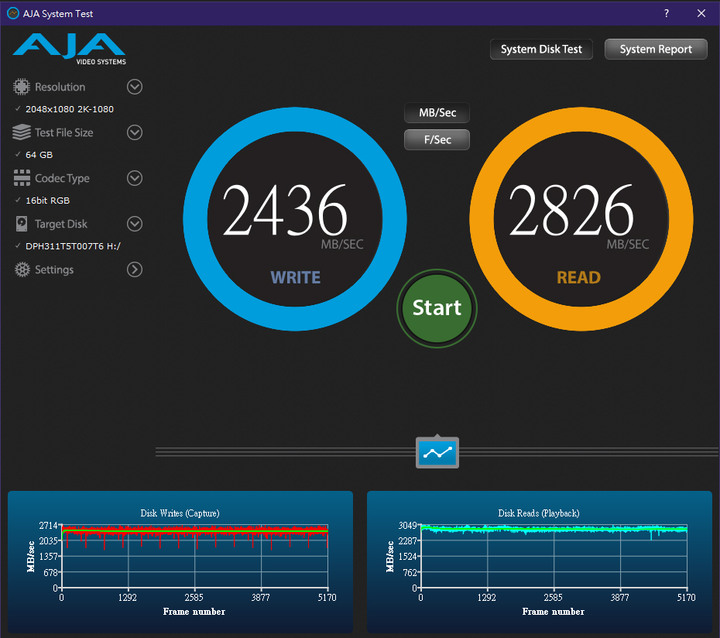Expand the Target Disk dropdown arrow
Viewport: 720px width, 638px height.
click(135, 224)
